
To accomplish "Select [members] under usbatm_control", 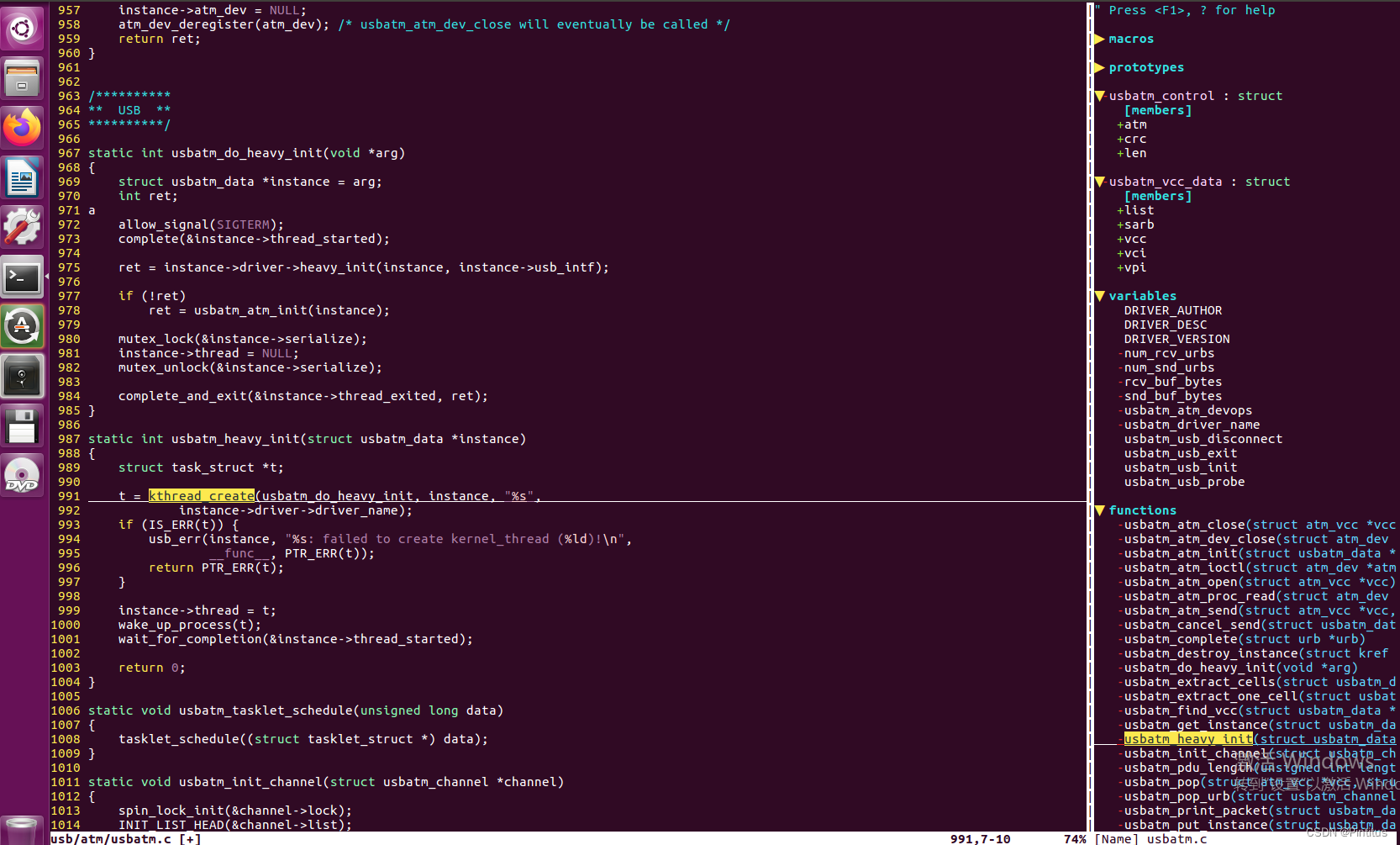I will click(1158, 110).
